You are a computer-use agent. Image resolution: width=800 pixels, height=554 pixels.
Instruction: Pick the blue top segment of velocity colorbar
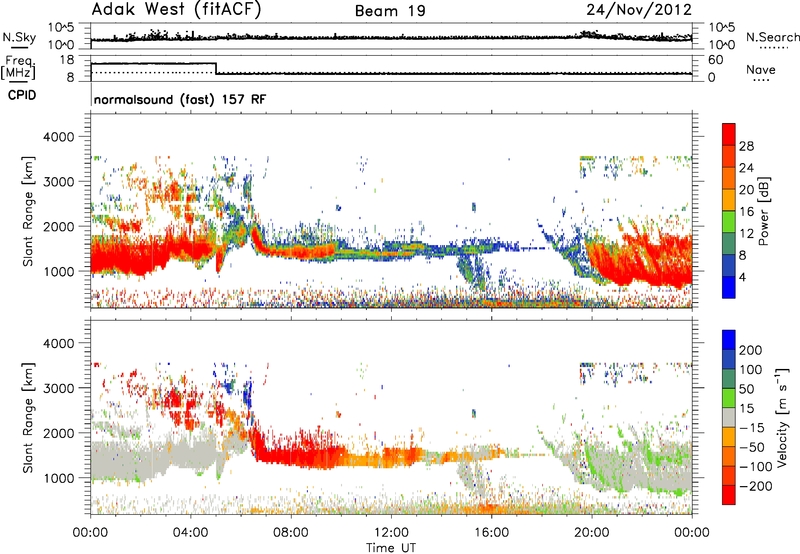(x=729, y=340)
